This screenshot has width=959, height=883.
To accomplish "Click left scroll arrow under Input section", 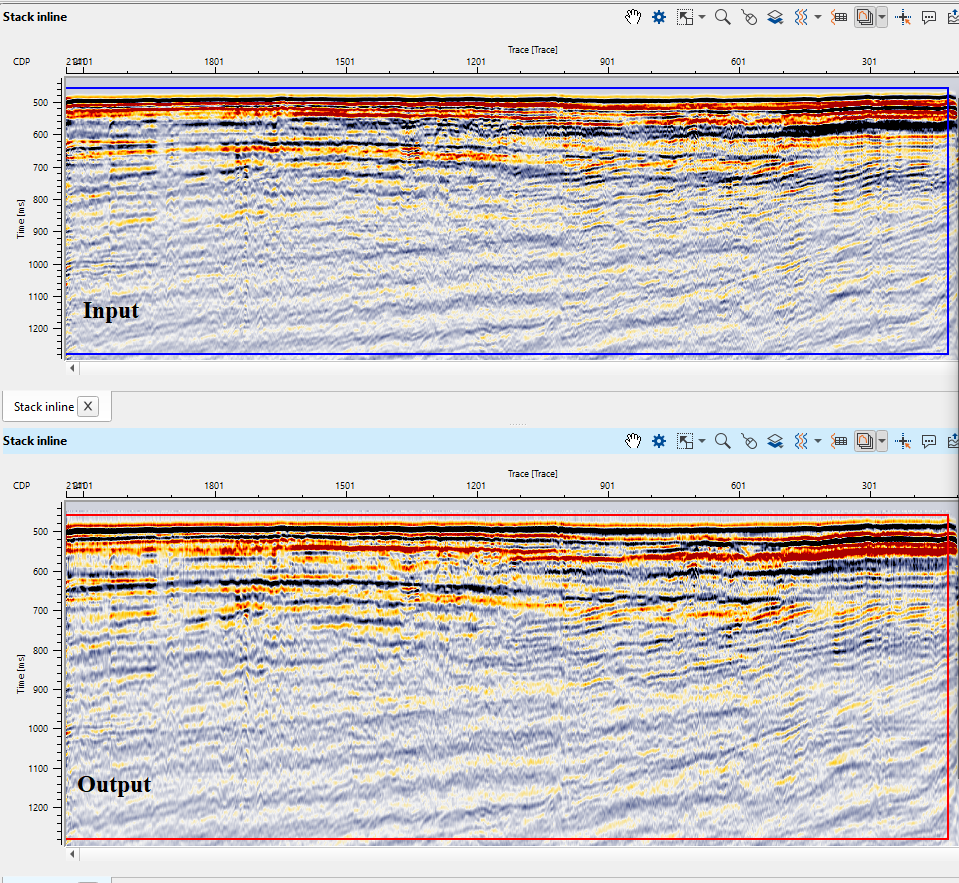I will (x=72, y=368).
